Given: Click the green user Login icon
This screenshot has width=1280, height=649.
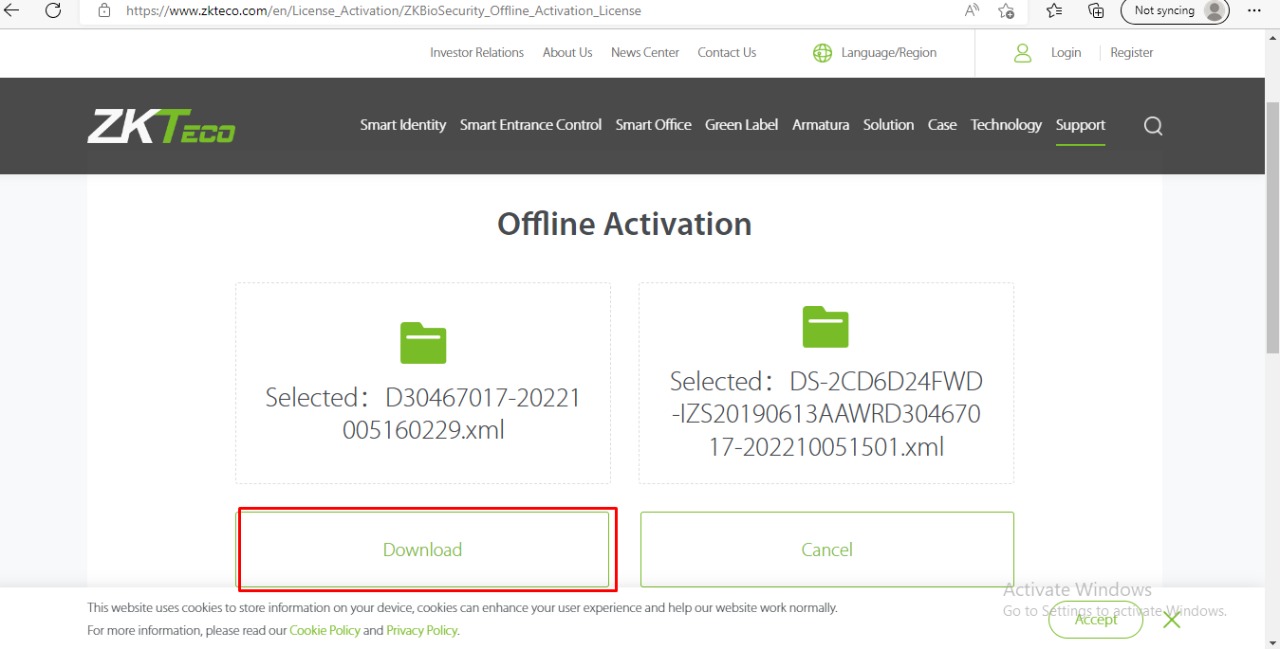Looking at the screenshot, I should click(x=1022, y=53).
